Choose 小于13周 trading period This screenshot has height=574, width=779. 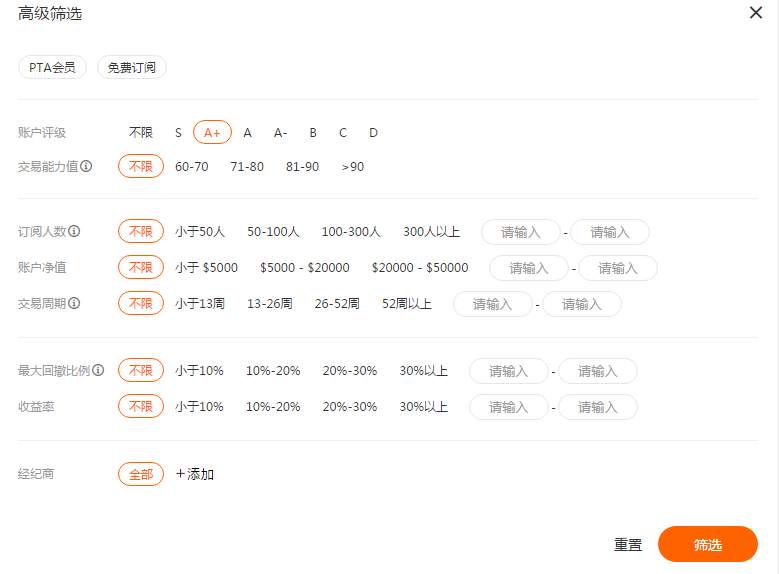(x=200, y=303)
